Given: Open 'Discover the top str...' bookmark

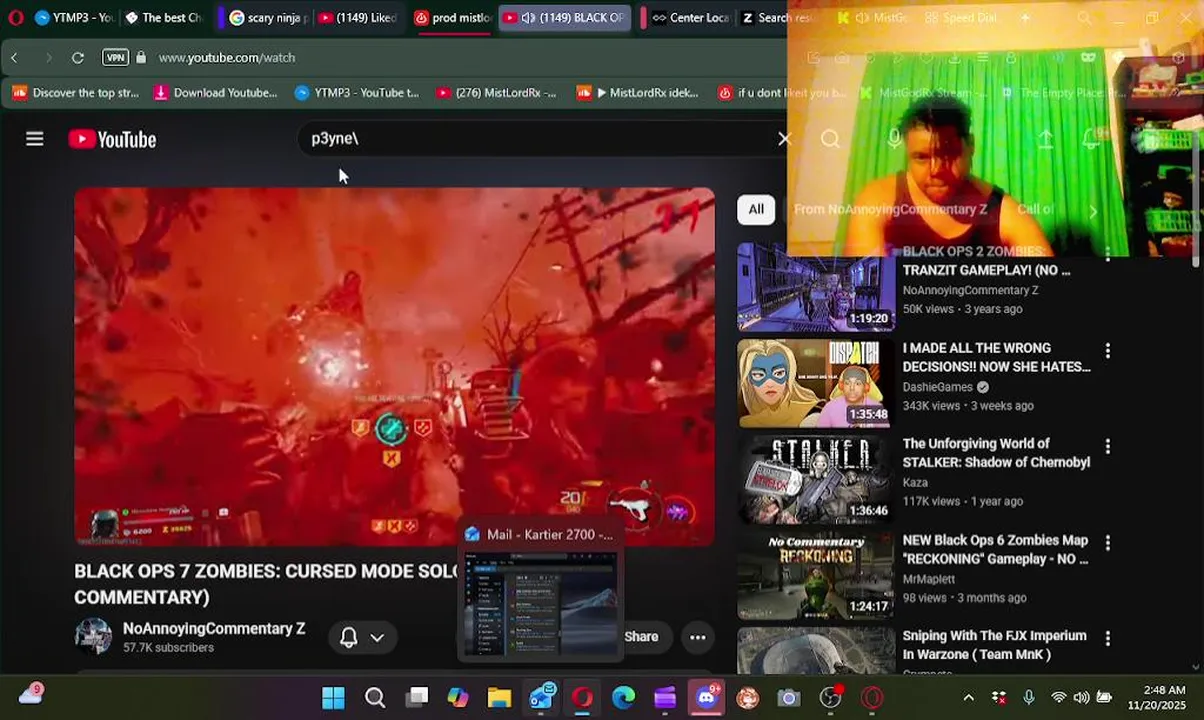Looking at the screenshot, I should click(x=76, y=93).
